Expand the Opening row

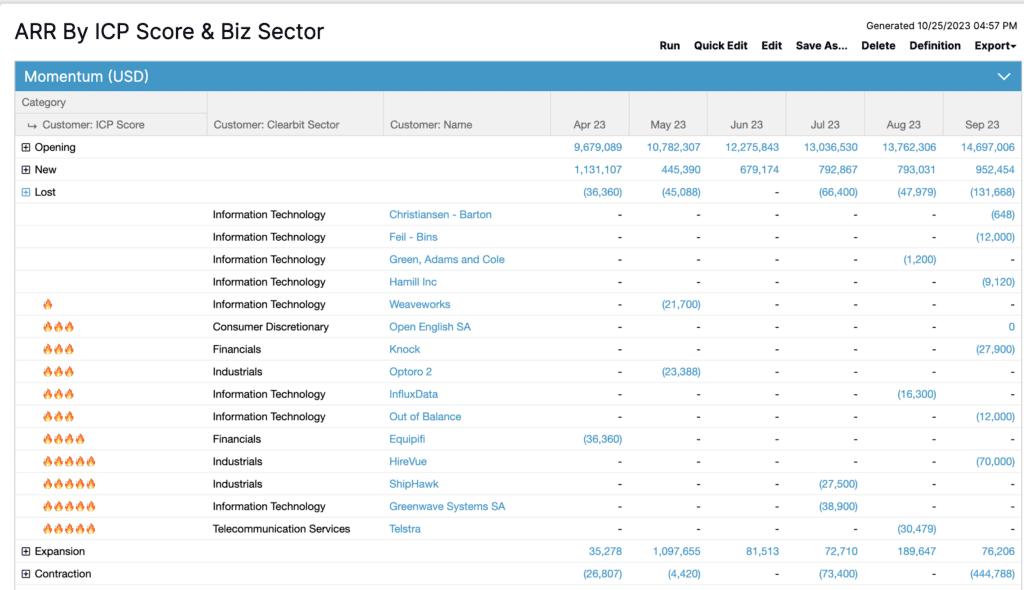pos(25,148)
